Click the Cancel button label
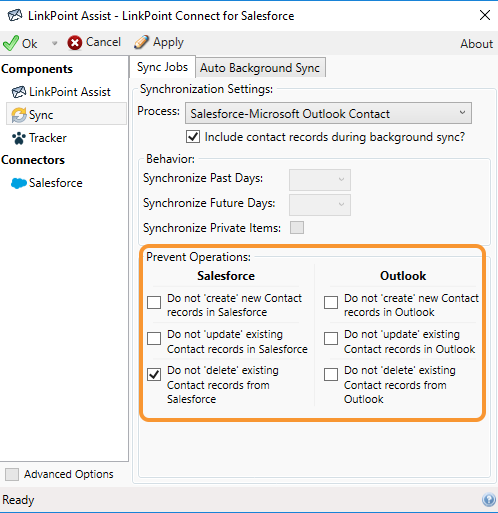This screenshot has height=513, width=498. [x=103, y=42]
